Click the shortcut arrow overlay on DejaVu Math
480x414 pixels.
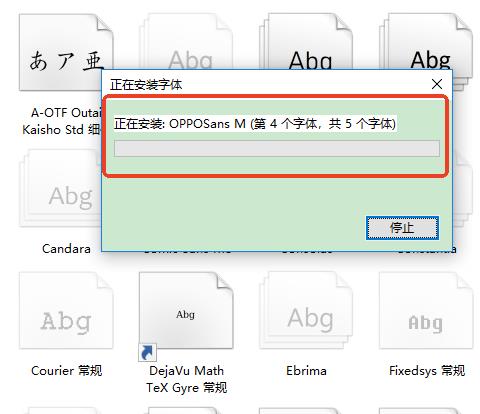coord(147,353)
